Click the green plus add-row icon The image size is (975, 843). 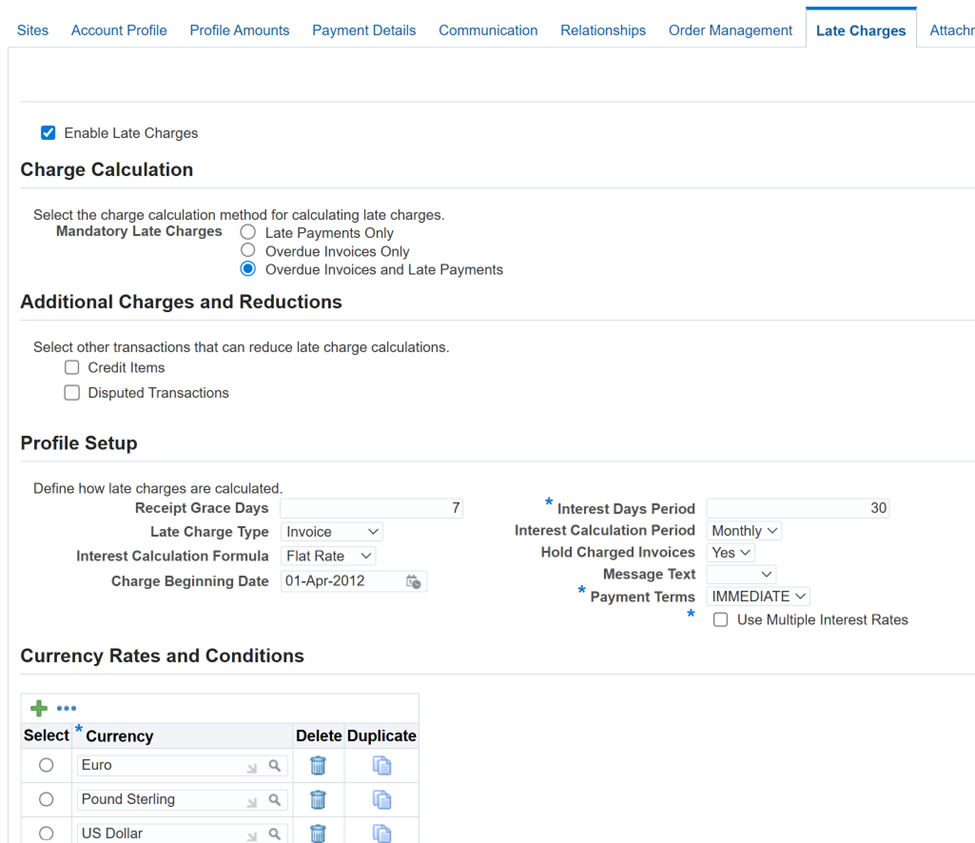coord(39,708)
